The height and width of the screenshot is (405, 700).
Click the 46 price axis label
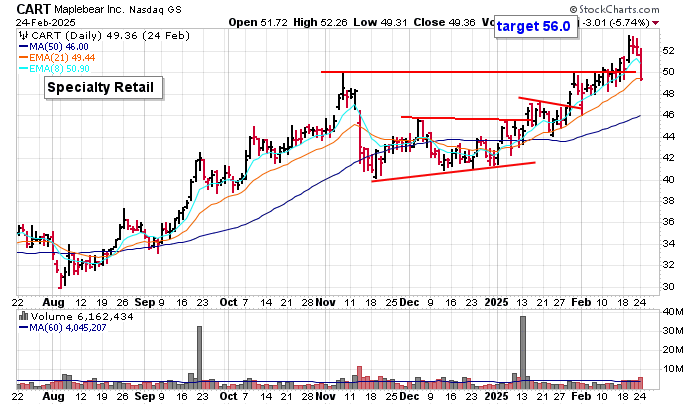(x=668, y=115)
